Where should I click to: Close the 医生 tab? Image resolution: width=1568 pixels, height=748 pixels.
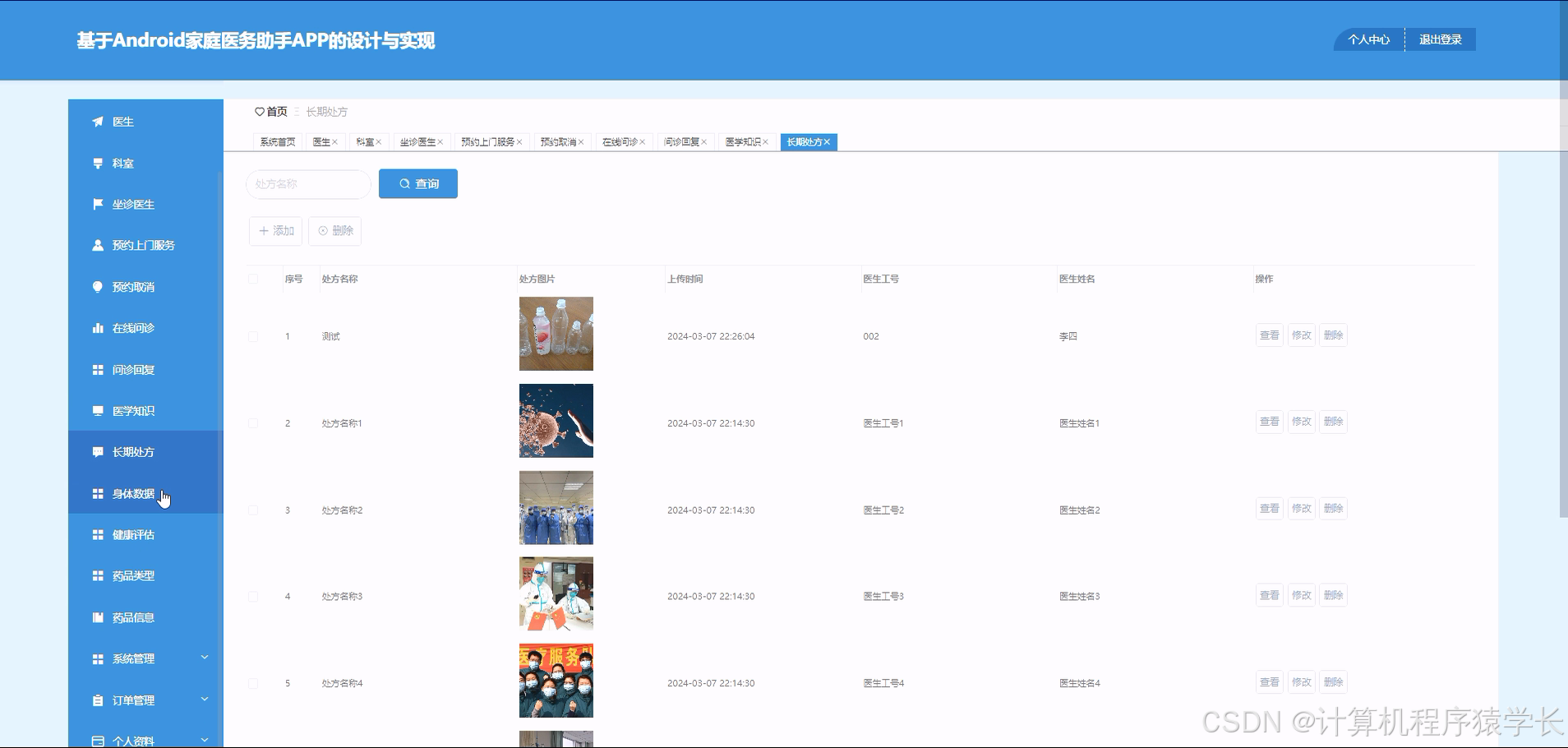[334, 142]
